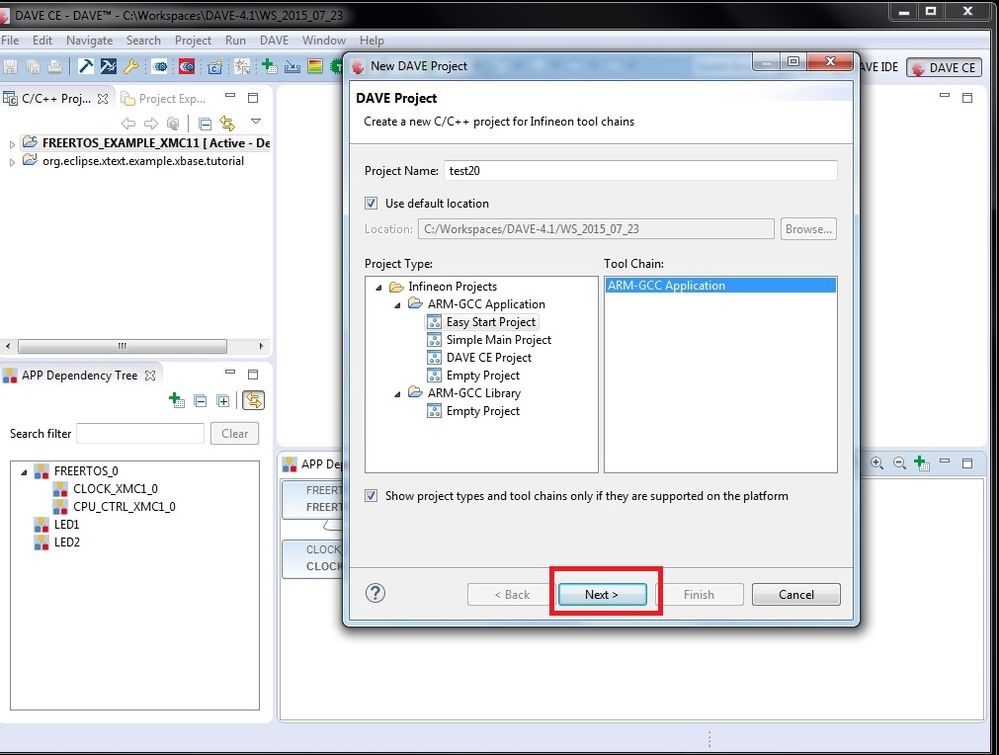Toggle highlighted link arrows in APP Dependency Tree panel
Viewport: 999px width, 755px height.
[x=254, y=400]
